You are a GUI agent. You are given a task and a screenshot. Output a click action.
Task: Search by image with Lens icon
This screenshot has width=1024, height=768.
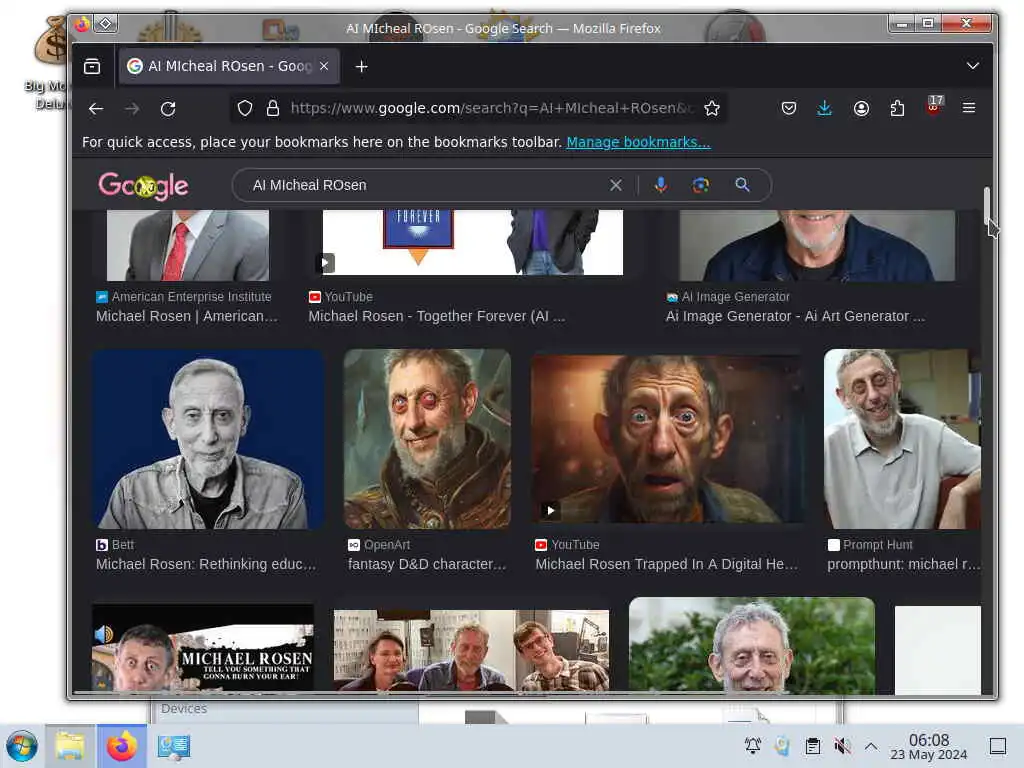pyautogui.click(x=701, y=185)
